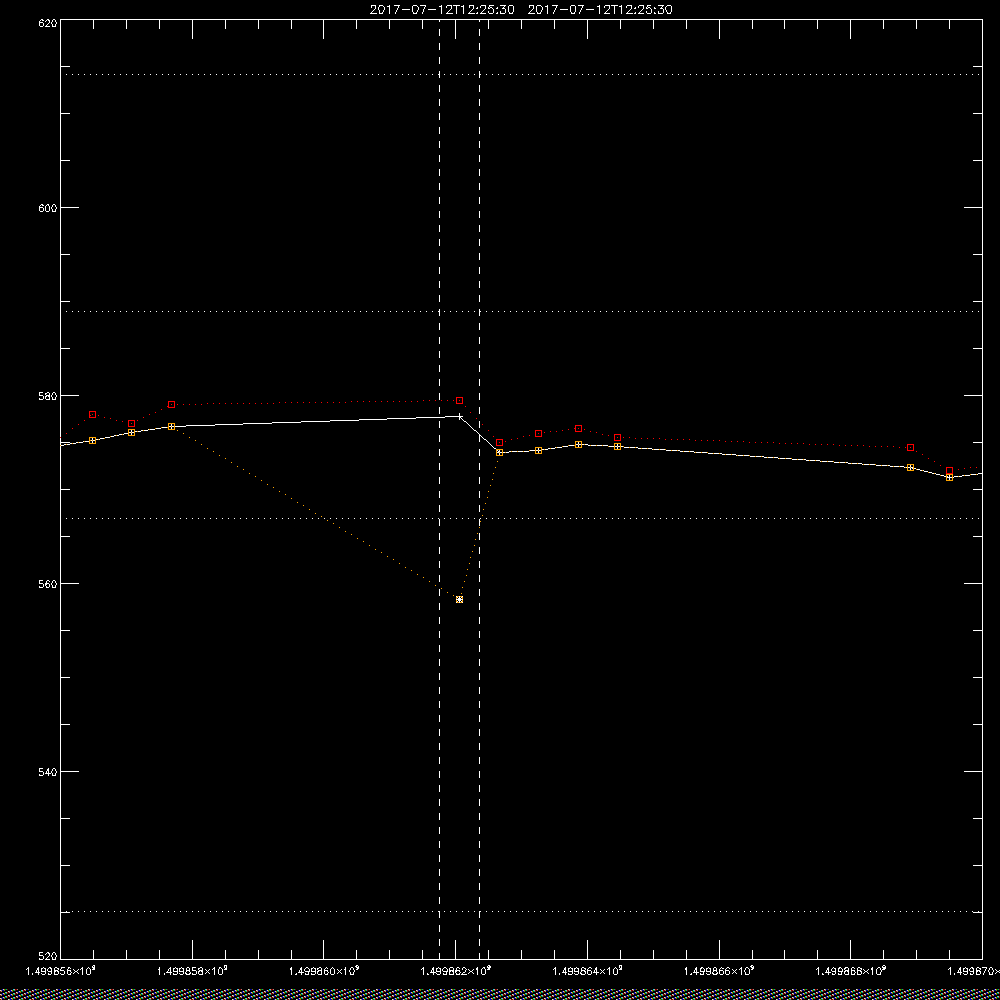Click the 560 y-axis label
The height and width of the screenshot is (1000, 1000).
pos(48,584)
